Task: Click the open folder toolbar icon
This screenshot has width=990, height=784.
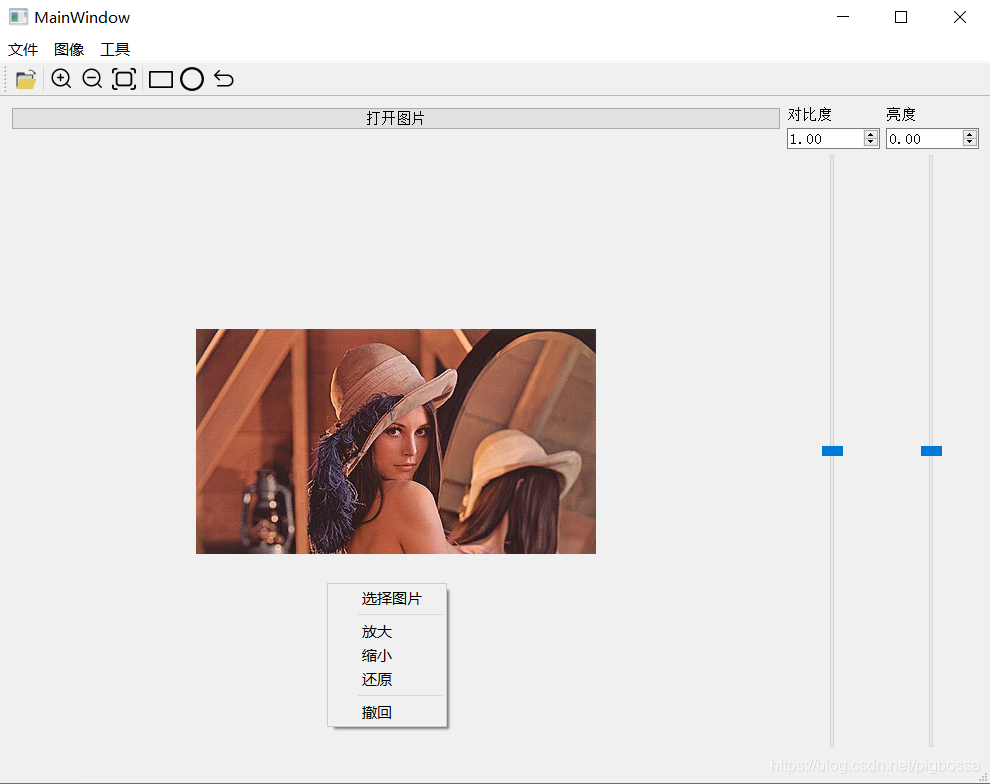Action: (26, 80)
